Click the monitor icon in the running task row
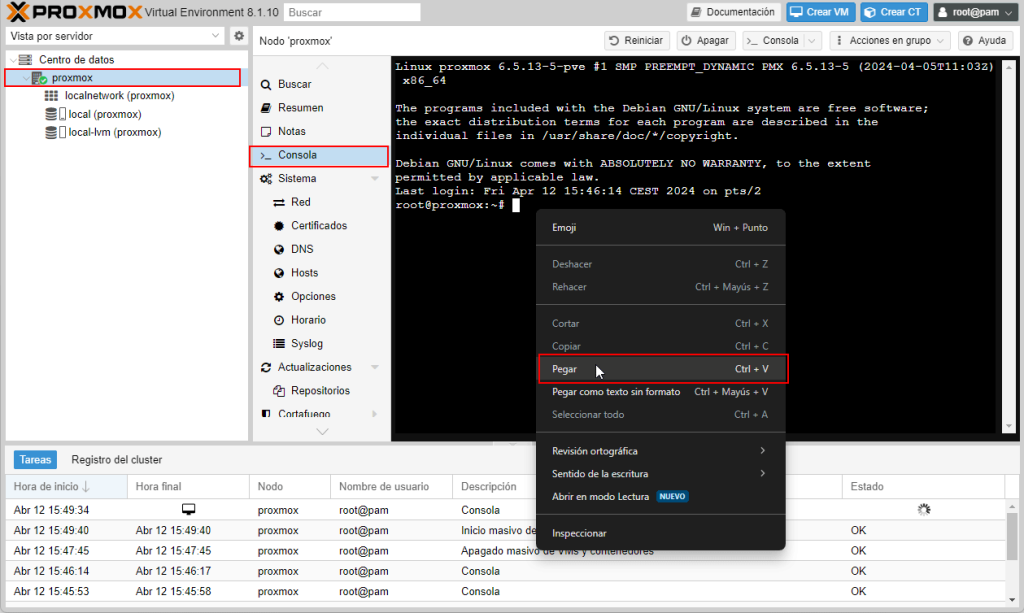 (188, 509)
